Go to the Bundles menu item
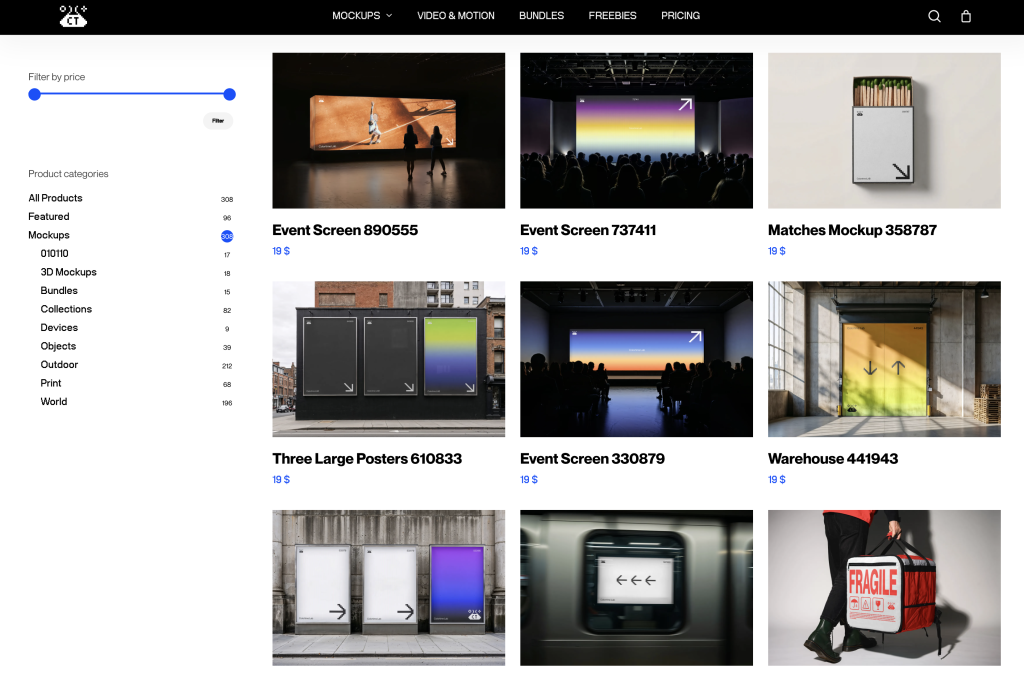Screen dimensions: 1024x675 click(541, 16)
